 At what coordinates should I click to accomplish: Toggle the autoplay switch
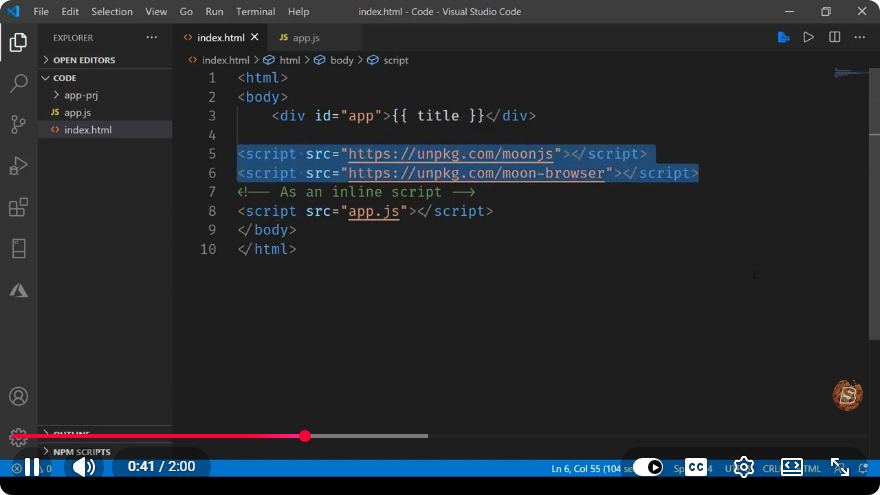point(648,467)
